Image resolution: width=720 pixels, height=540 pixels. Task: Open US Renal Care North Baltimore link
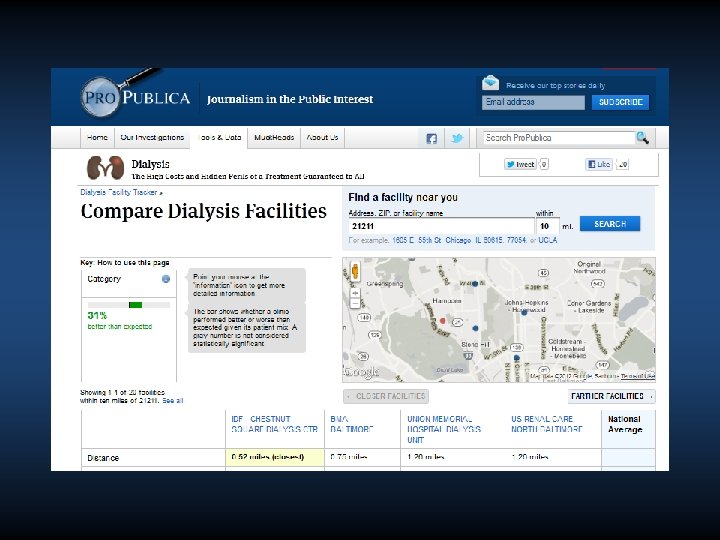click(x=546, y=424)
